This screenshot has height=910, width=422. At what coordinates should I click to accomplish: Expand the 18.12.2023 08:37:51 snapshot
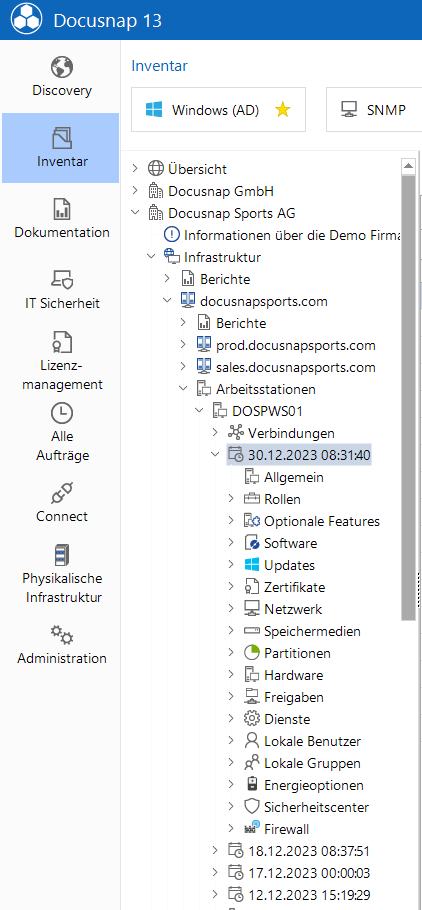pyautogui.click(x=215, y=851)
